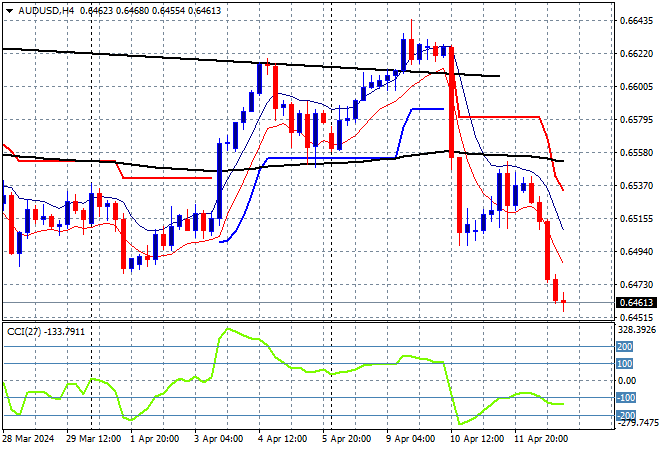The height and width of the screenshot is (450, 660).
Task: Select price scale value 0.66435
Action: [x=636, y=21]
